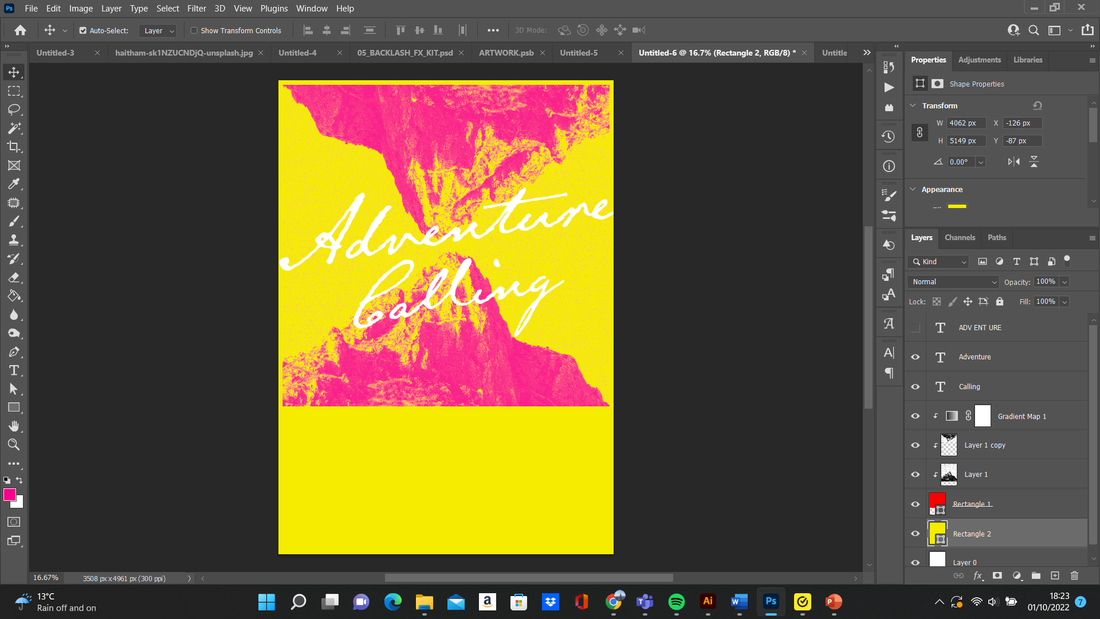Select the Hand tool
This screenshot has width=1100, height=619.
13,426
